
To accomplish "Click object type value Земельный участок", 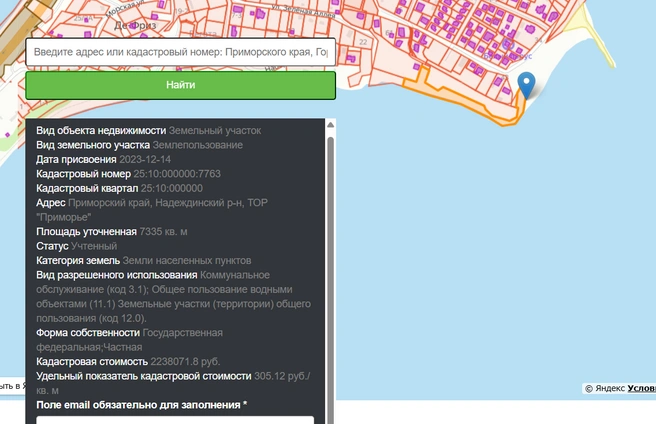I will pos(215,131).
